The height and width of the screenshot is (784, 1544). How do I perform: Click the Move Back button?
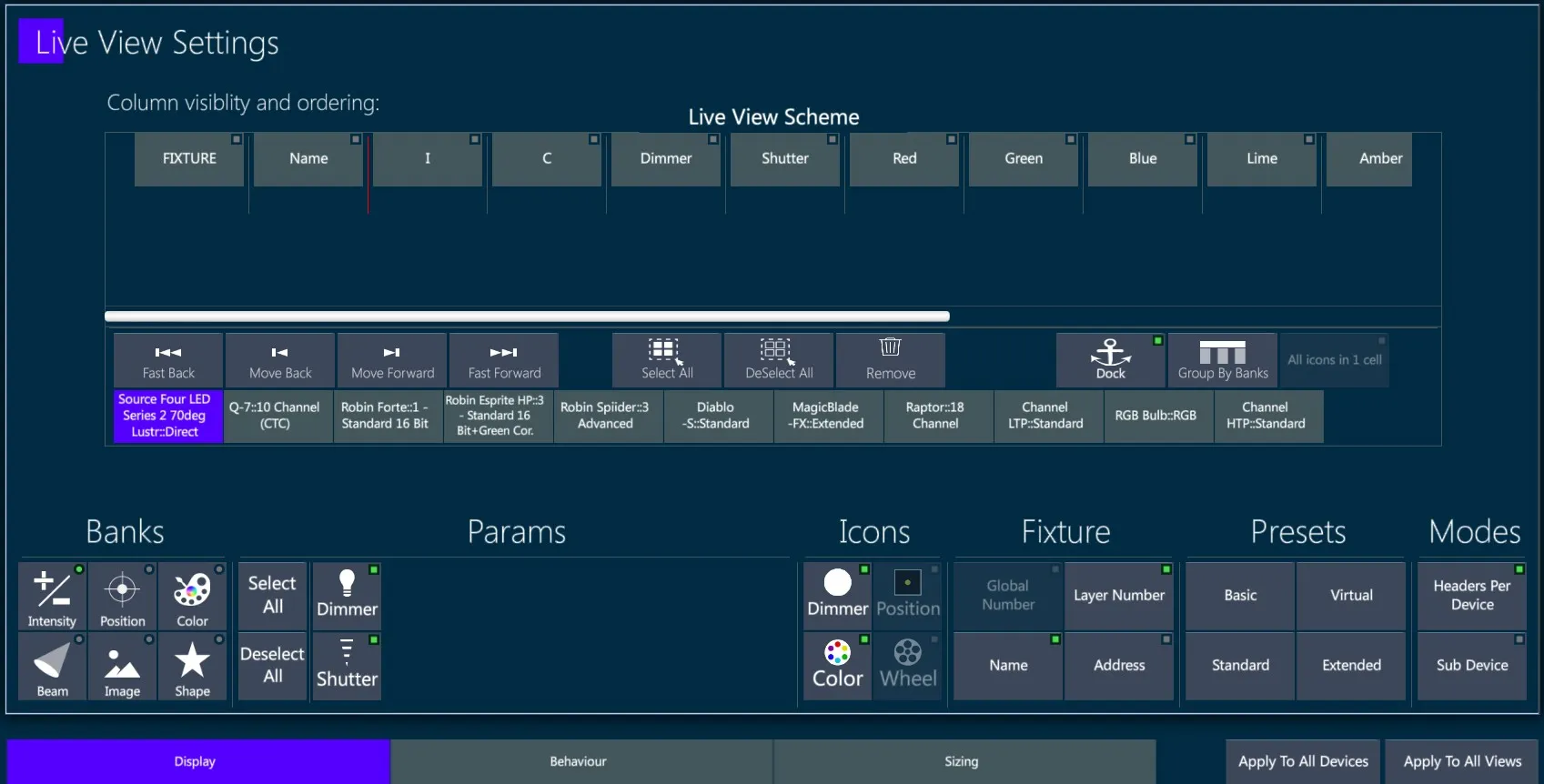coord(280,360)
